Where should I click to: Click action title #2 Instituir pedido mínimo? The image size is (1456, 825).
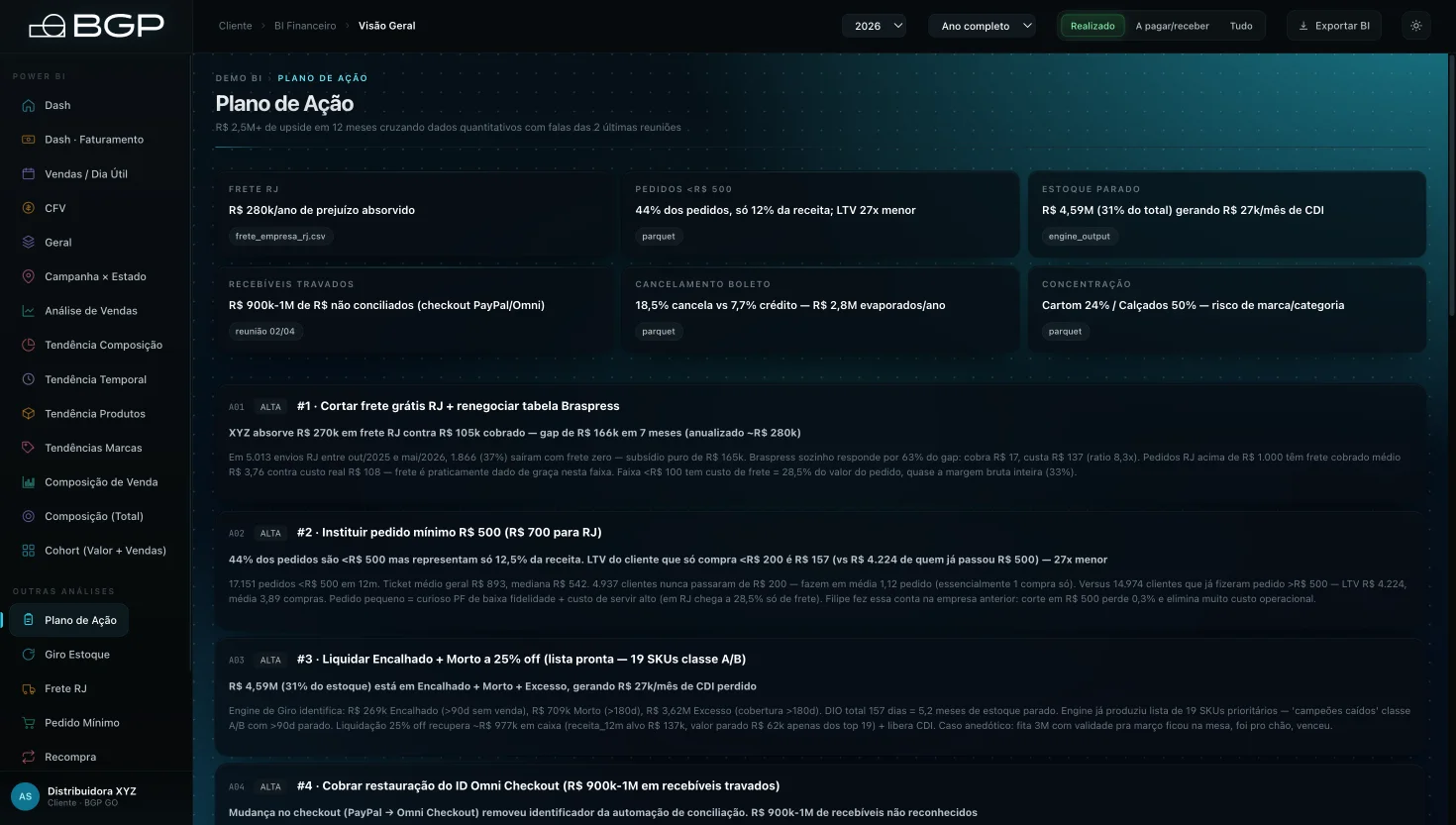tap(449, 533)
